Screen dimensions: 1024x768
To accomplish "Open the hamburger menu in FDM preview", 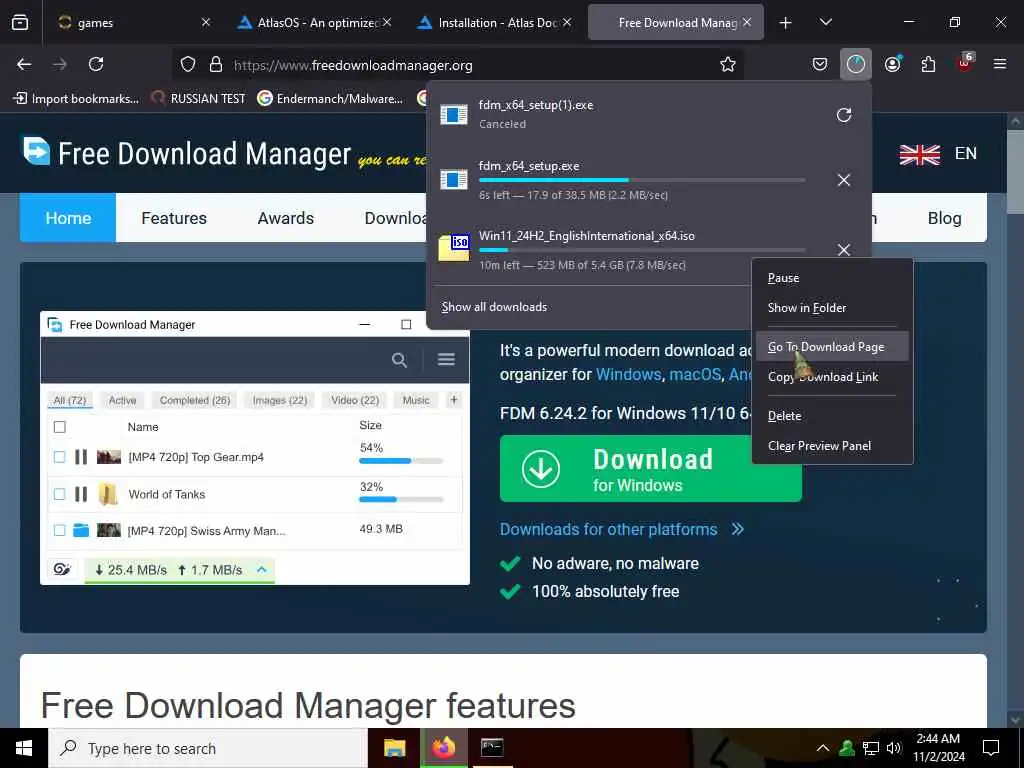I will point(446,359).
